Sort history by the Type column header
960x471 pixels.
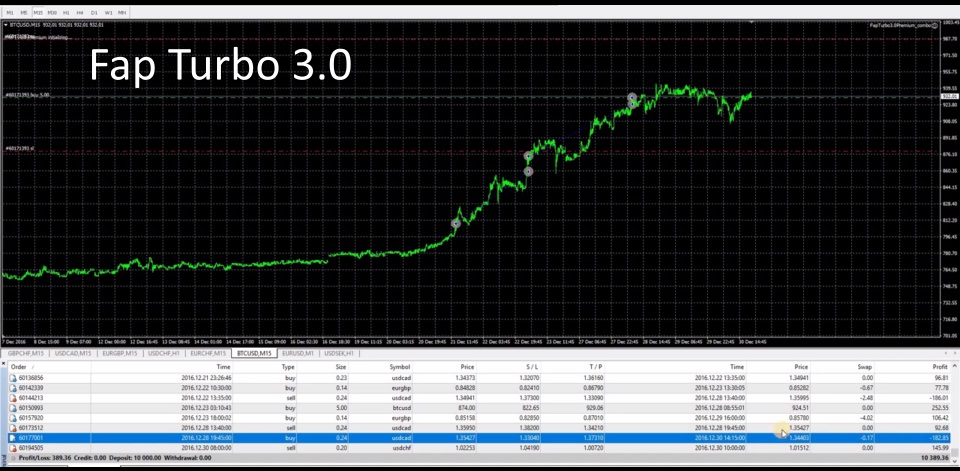click(x=288, y=367)
